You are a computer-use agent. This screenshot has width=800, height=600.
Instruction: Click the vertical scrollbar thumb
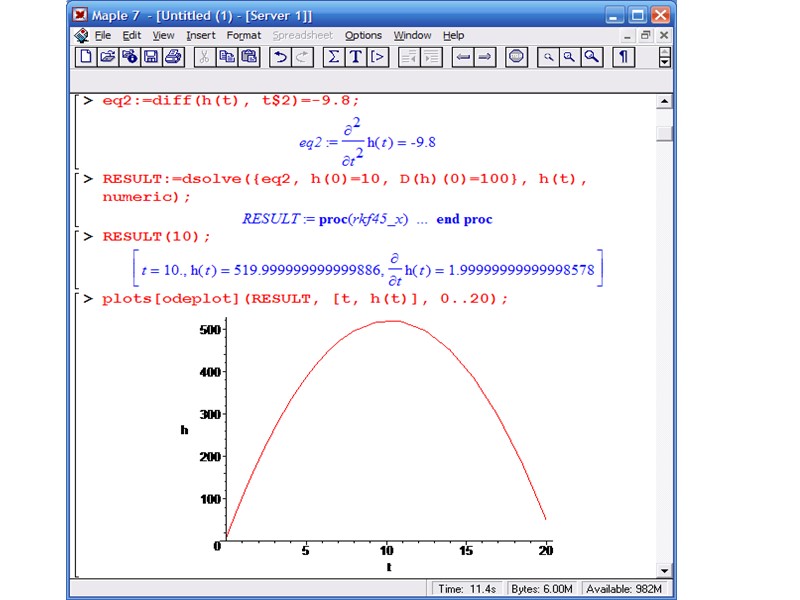(x=664, y=134)
